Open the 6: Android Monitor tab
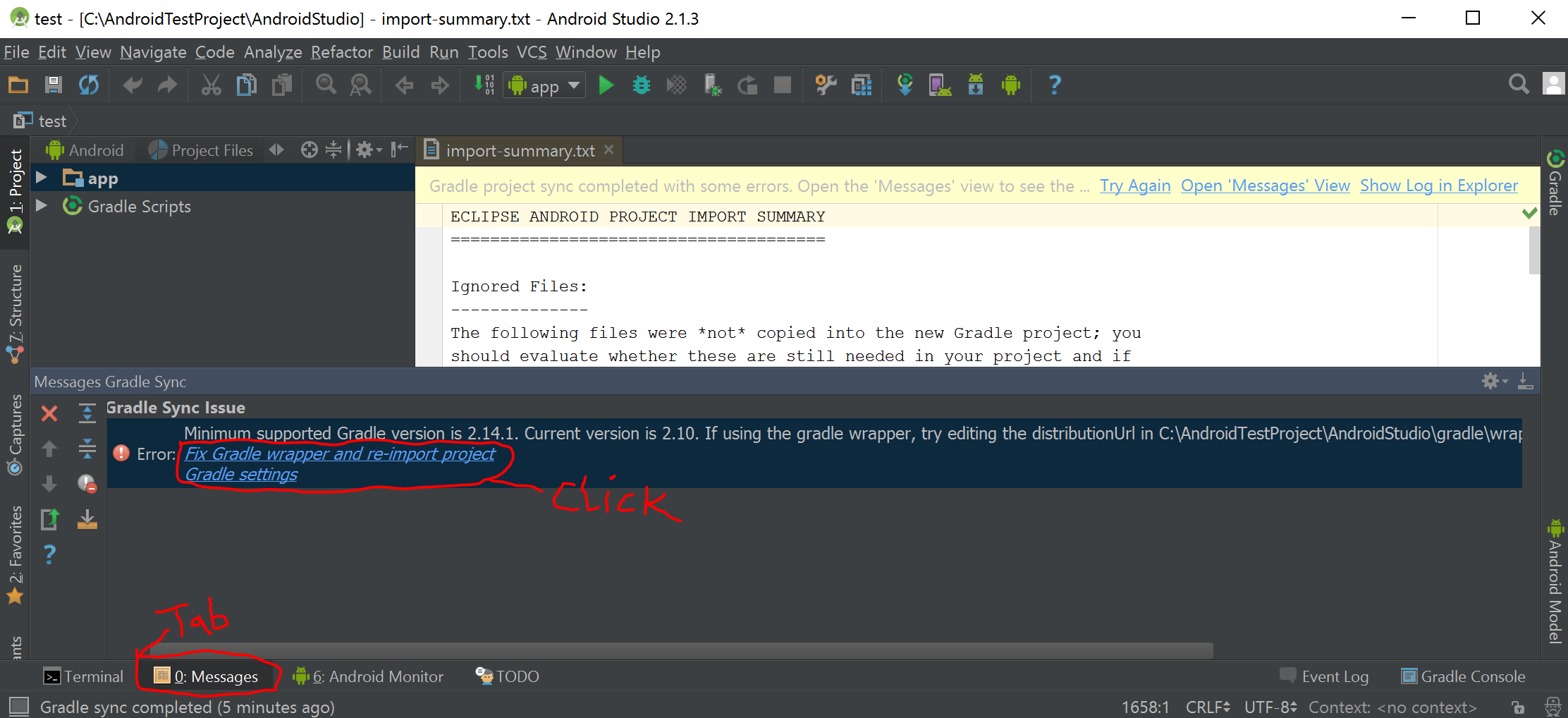Image resolution: width=1568 pixels, height=718 pixels. click(368, 676)
